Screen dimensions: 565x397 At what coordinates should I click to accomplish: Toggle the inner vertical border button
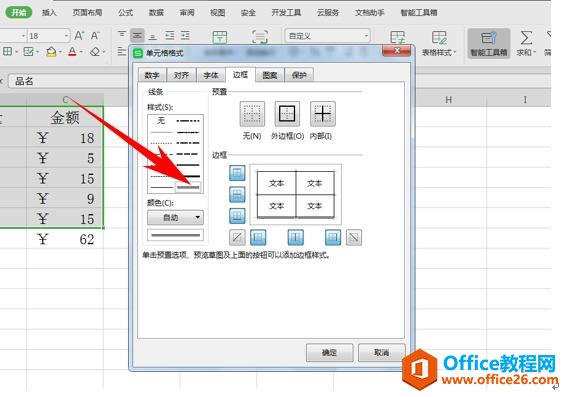tap(295, 237)
